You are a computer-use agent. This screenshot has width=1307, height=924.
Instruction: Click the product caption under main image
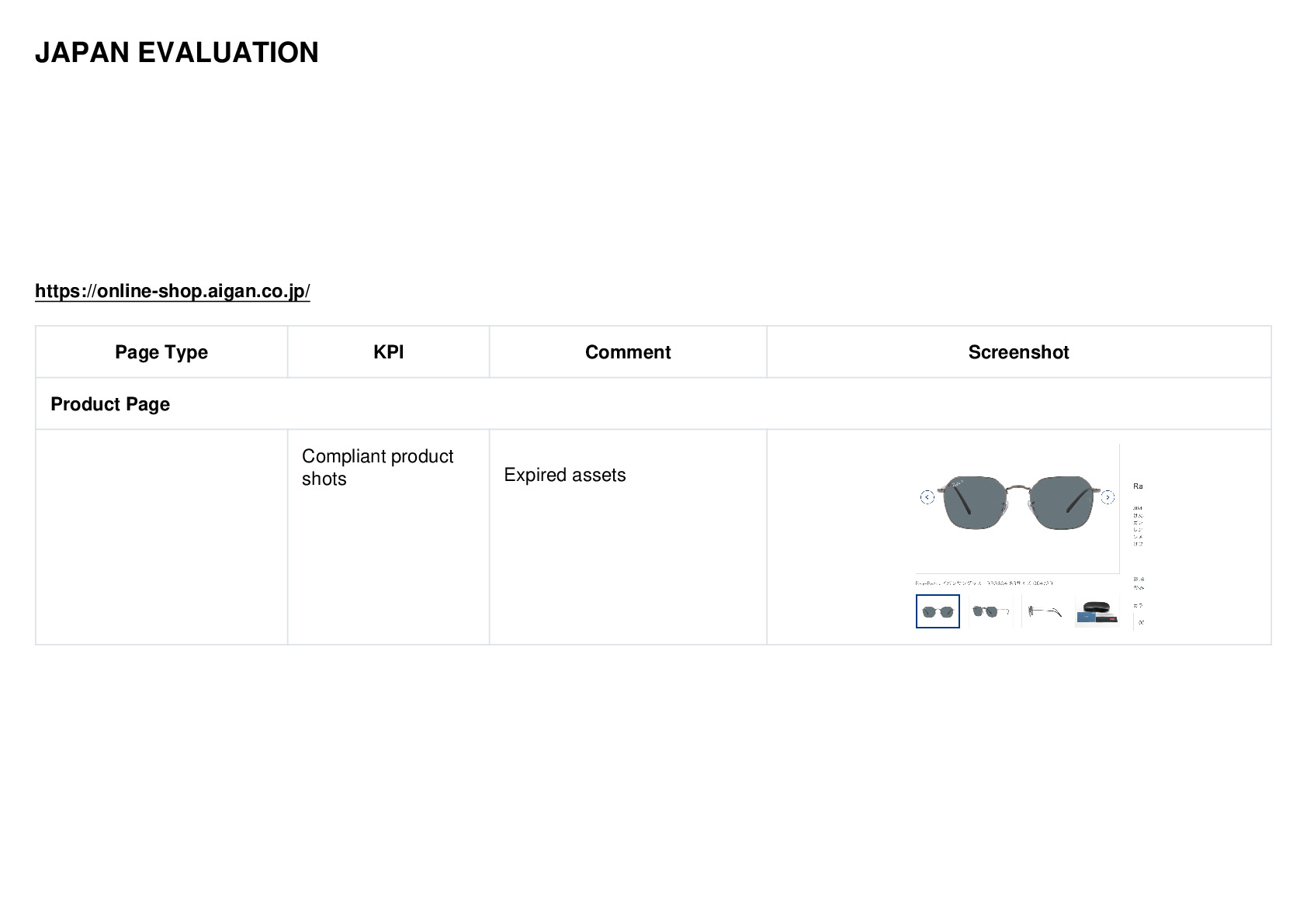[x=984, y=583]
